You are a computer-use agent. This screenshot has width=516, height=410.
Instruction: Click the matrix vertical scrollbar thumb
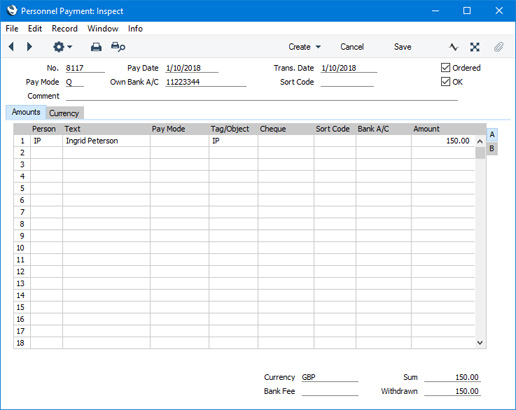pos(480,153)
